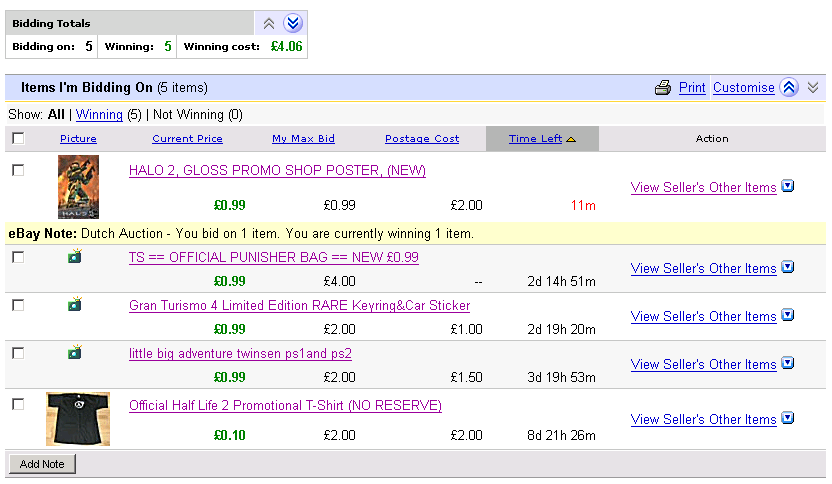Open the Halo 2 poster thumbnail image
The width and height of the screenshot is (832, 484).
(78, 188)
